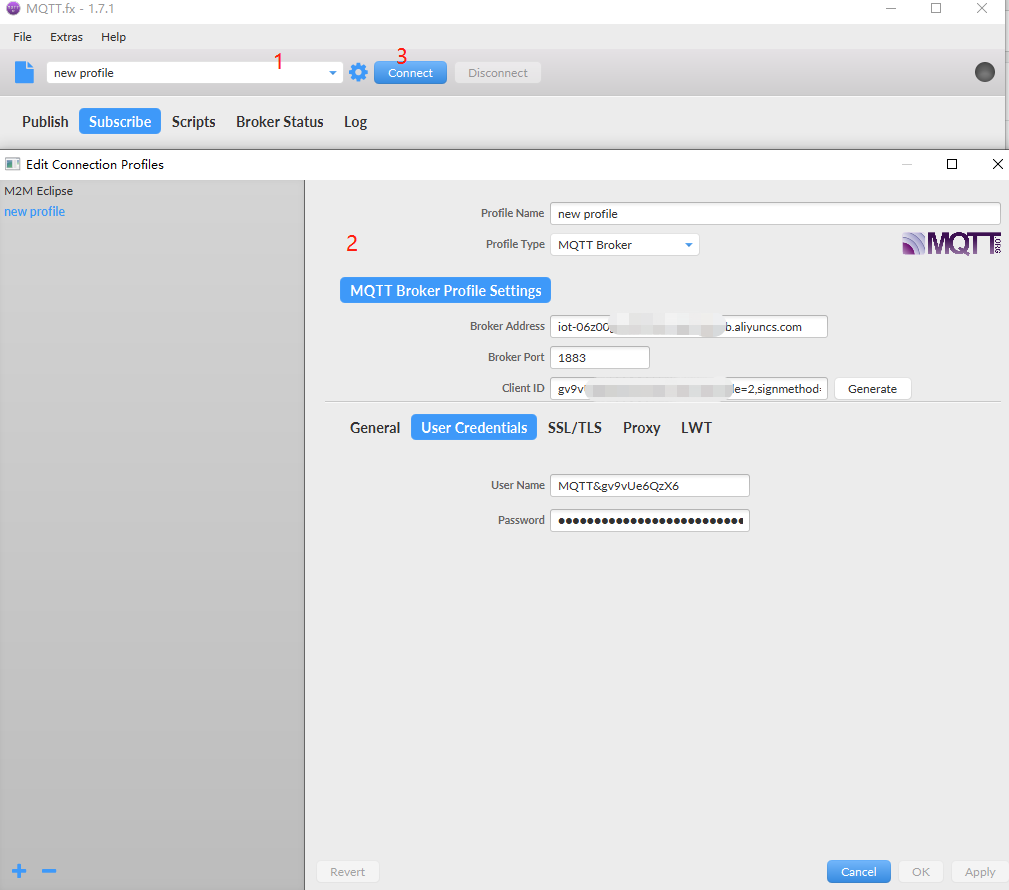Focus the Password input field

[650, 520]
